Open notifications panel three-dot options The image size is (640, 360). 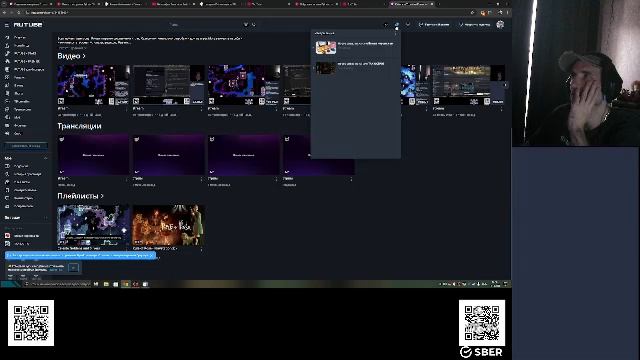pos(396,33)
